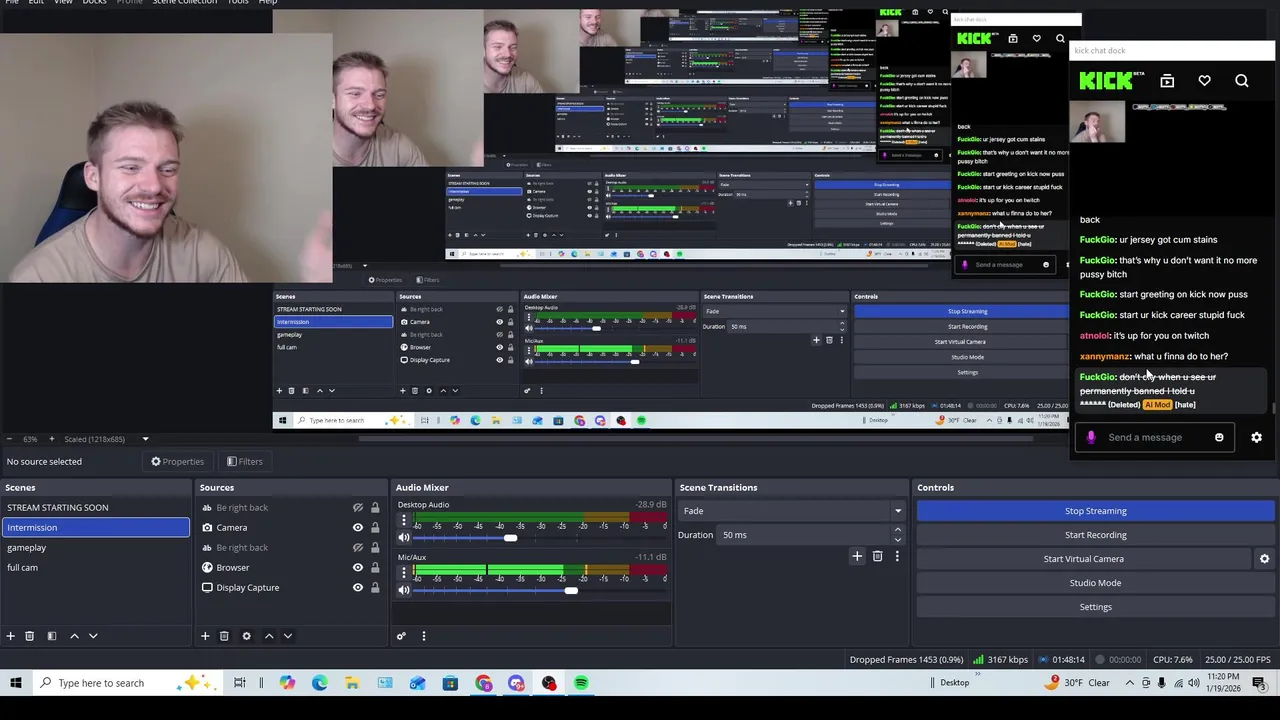Select the full cam scene
This screenshot has height=720, width=1280.
click(x=95, y=567)
